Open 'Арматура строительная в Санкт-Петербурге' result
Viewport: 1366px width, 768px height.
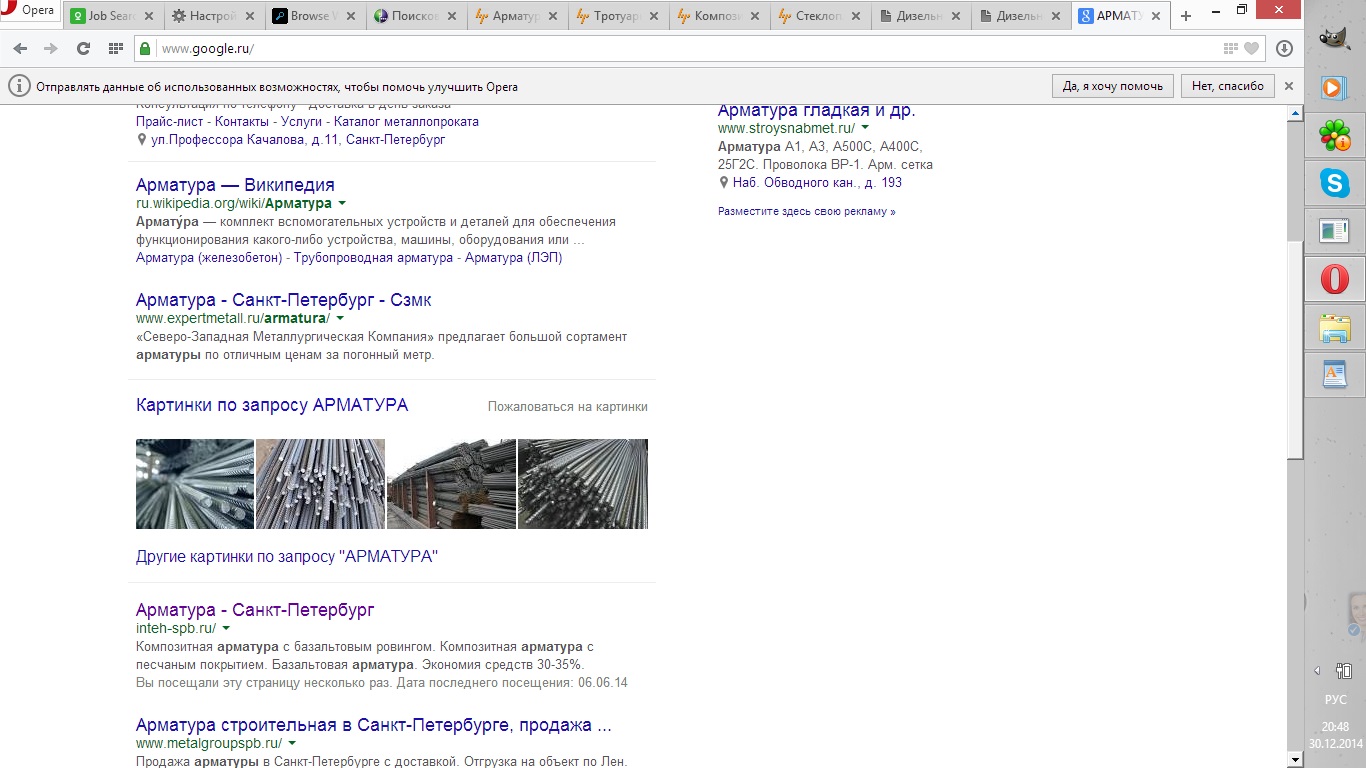tap(374, 725)
